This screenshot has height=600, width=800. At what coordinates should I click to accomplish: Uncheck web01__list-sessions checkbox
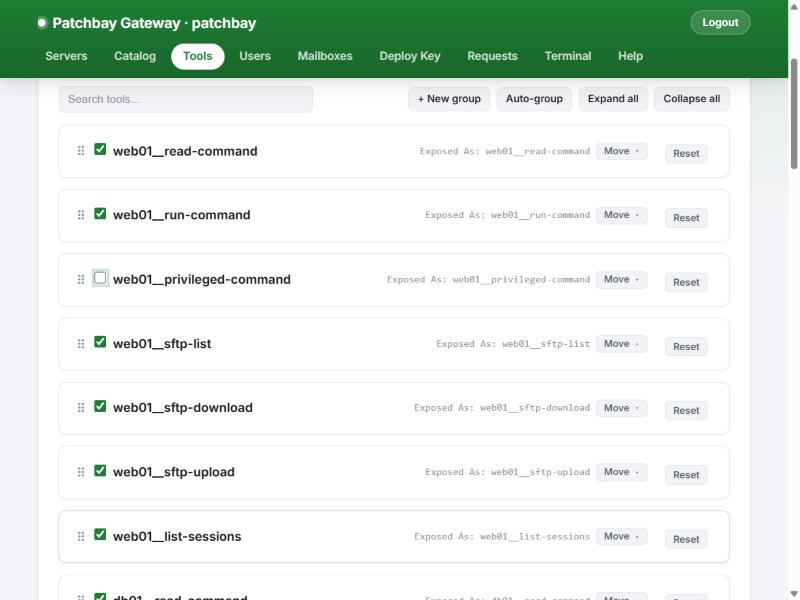click(x=100, y=534)
